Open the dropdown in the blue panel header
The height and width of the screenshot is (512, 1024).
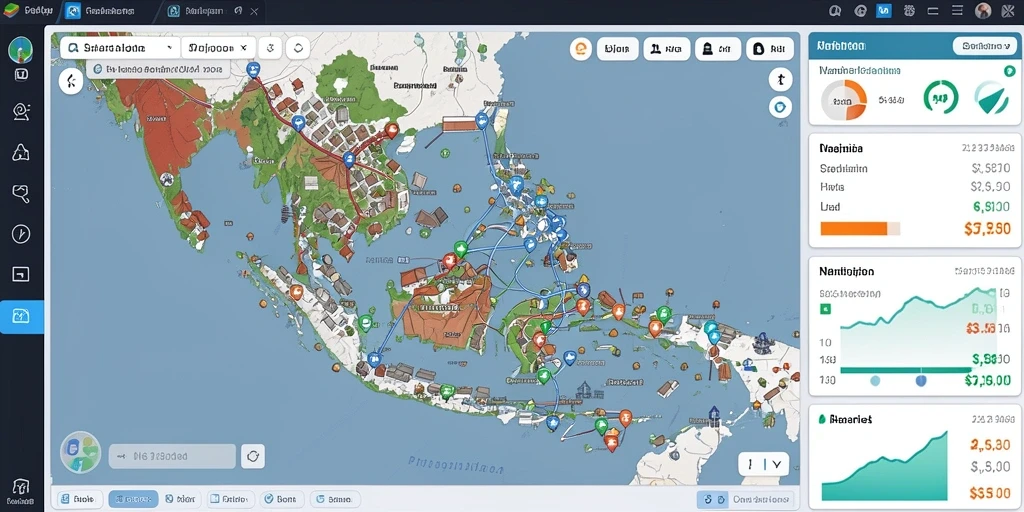point(985,46)
